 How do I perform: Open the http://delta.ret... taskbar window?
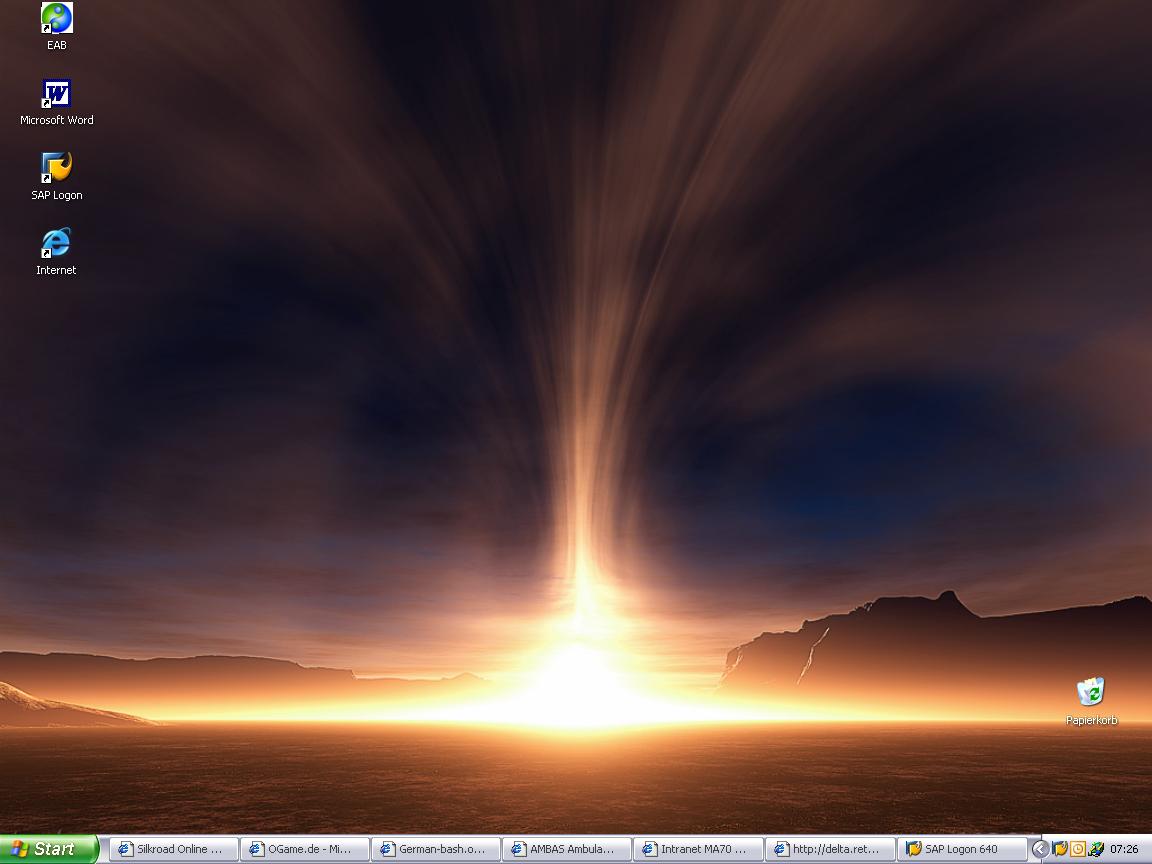(x=830, y=849)
